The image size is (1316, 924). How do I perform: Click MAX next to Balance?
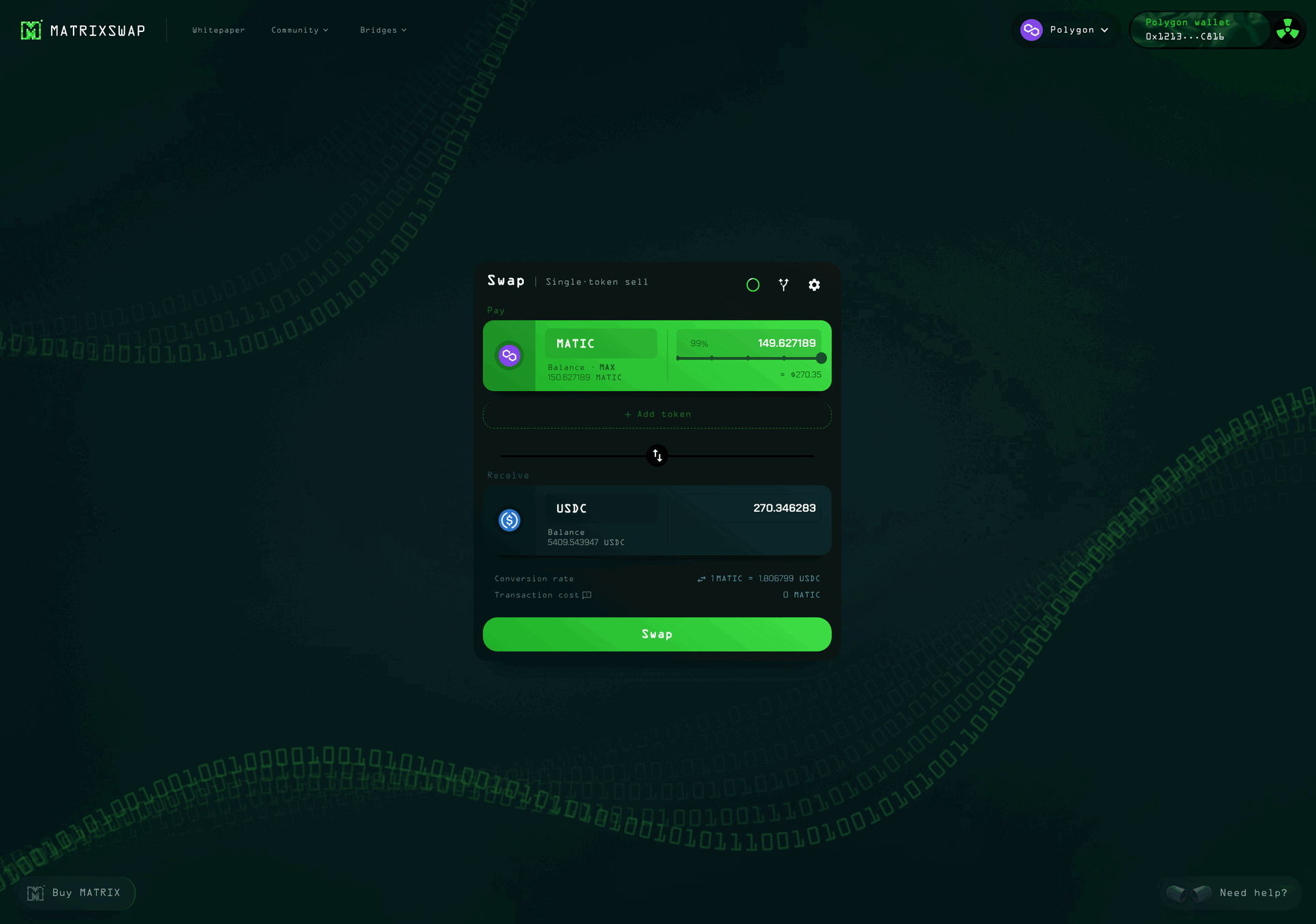click(607, 367)
